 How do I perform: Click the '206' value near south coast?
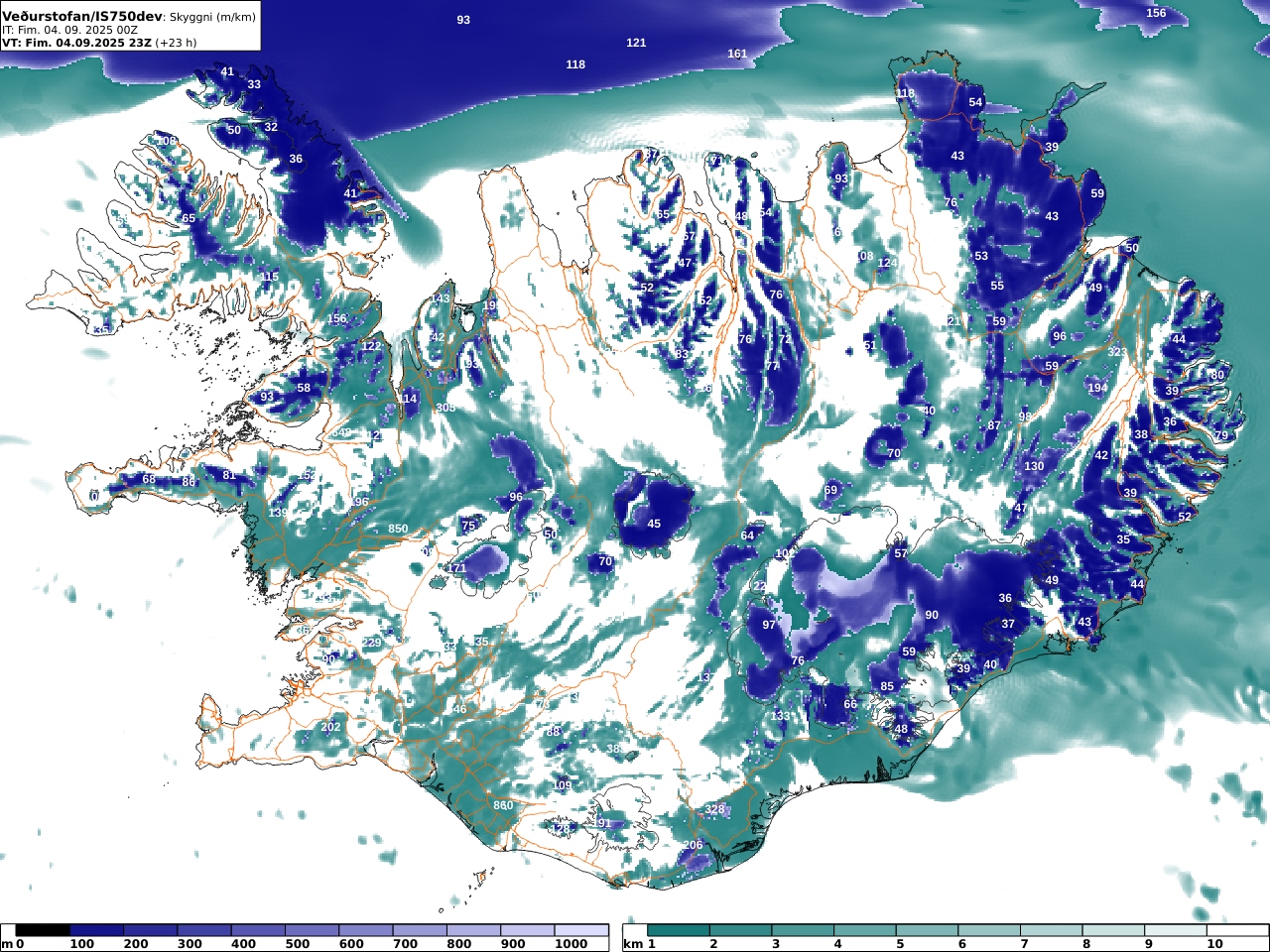693,846
